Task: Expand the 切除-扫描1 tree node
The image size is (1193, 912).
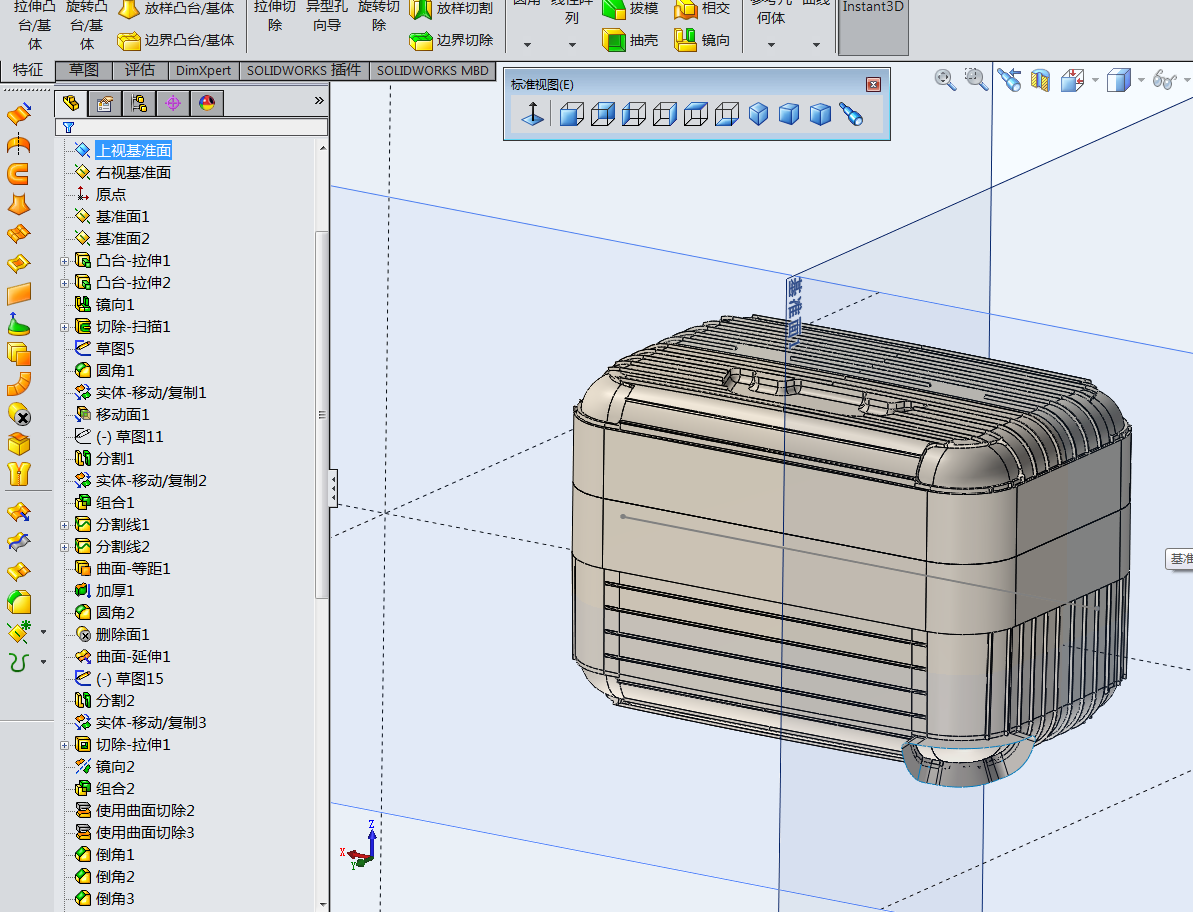Action: click(65, 327)
